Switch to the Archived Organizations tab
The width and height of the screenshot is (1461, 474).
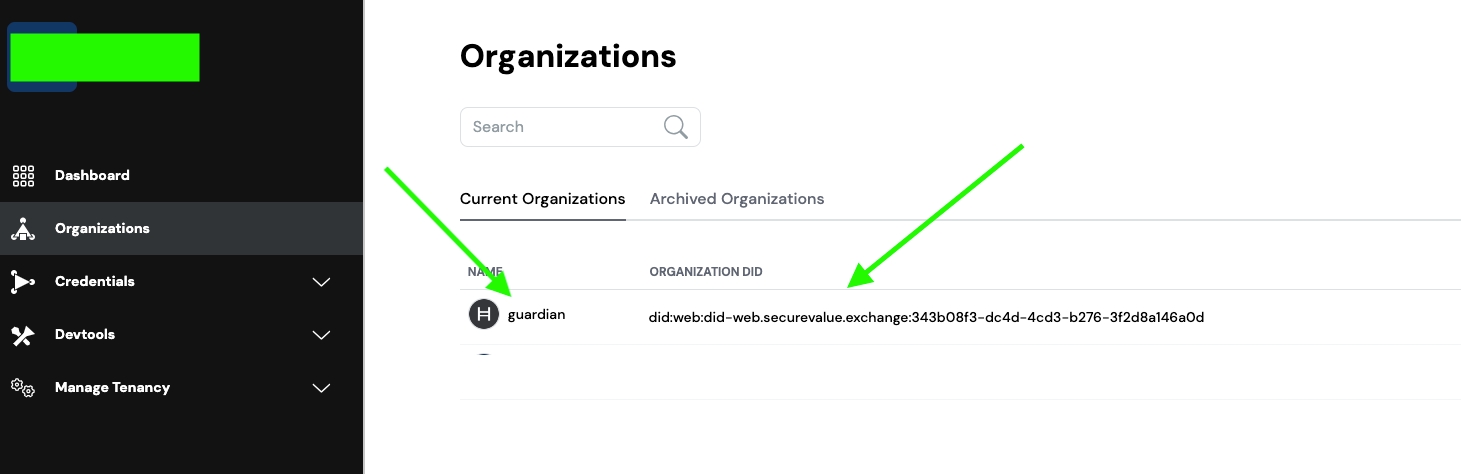(737, 199)
